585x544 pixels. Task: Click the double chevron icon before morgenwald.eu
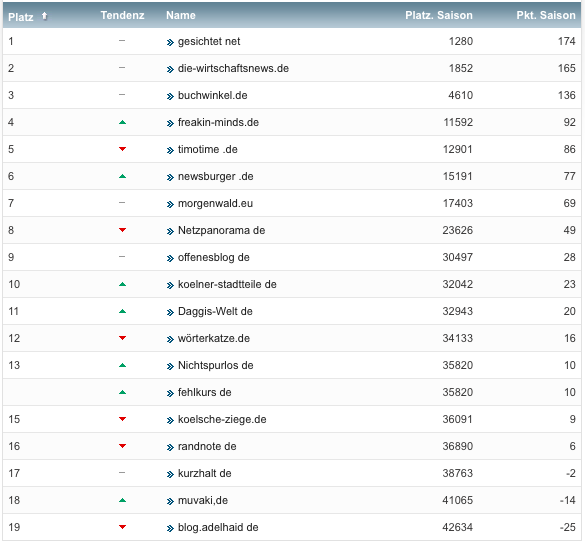[x=170, y=204]
